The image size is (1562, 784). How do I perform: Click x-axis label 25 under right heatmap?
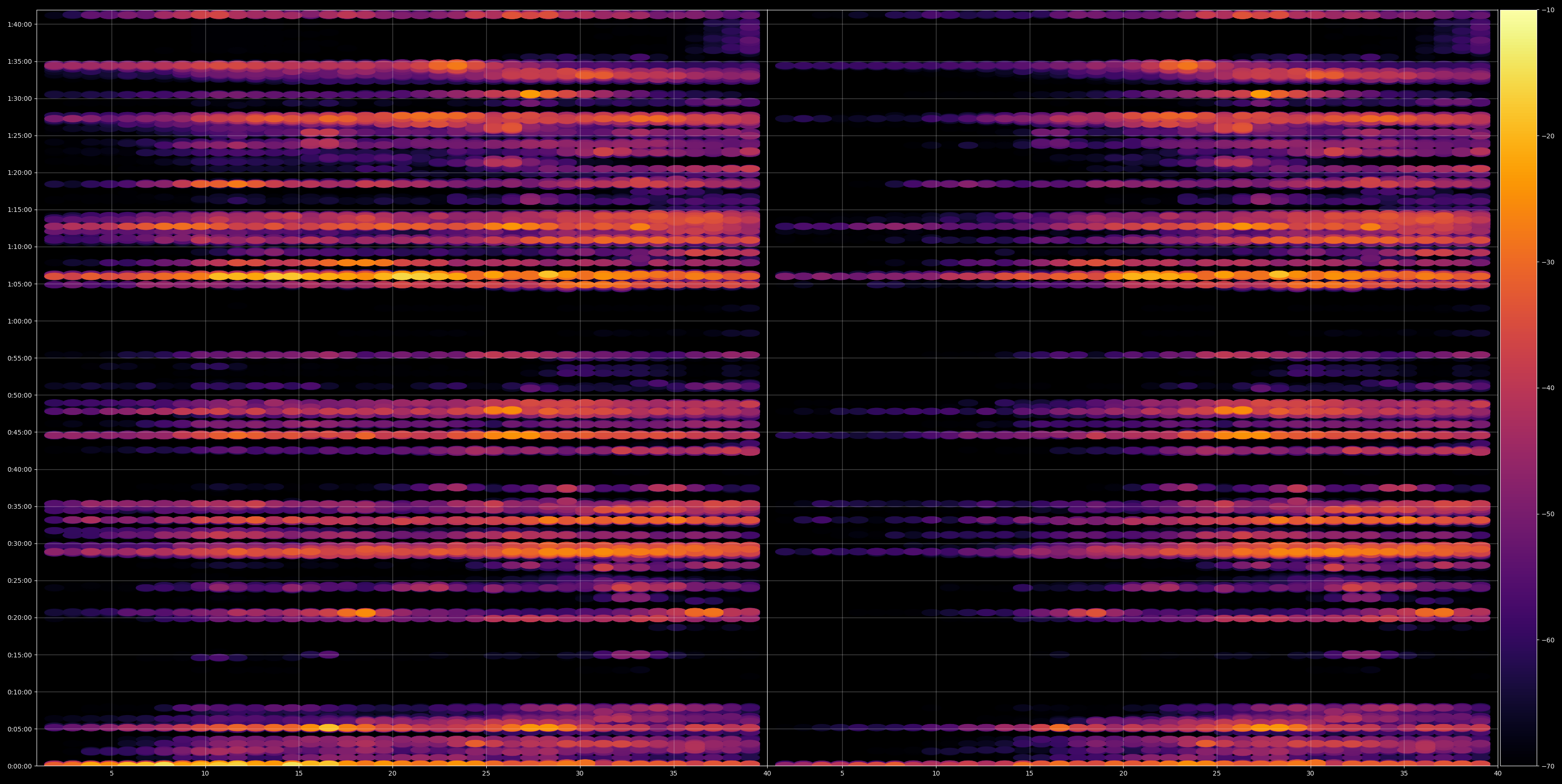1217,774
